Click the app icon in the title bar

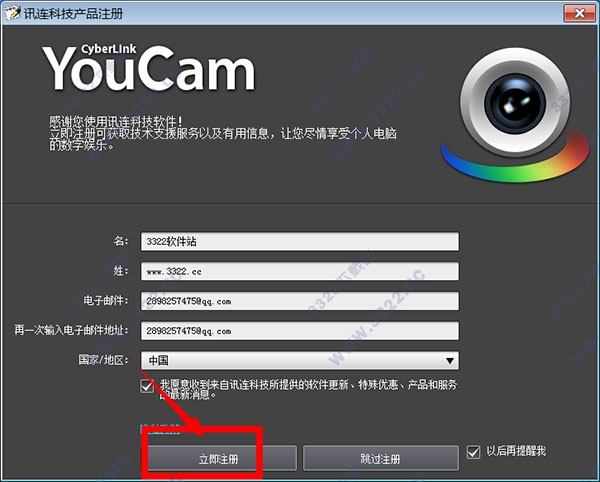[x=11, y=13]
